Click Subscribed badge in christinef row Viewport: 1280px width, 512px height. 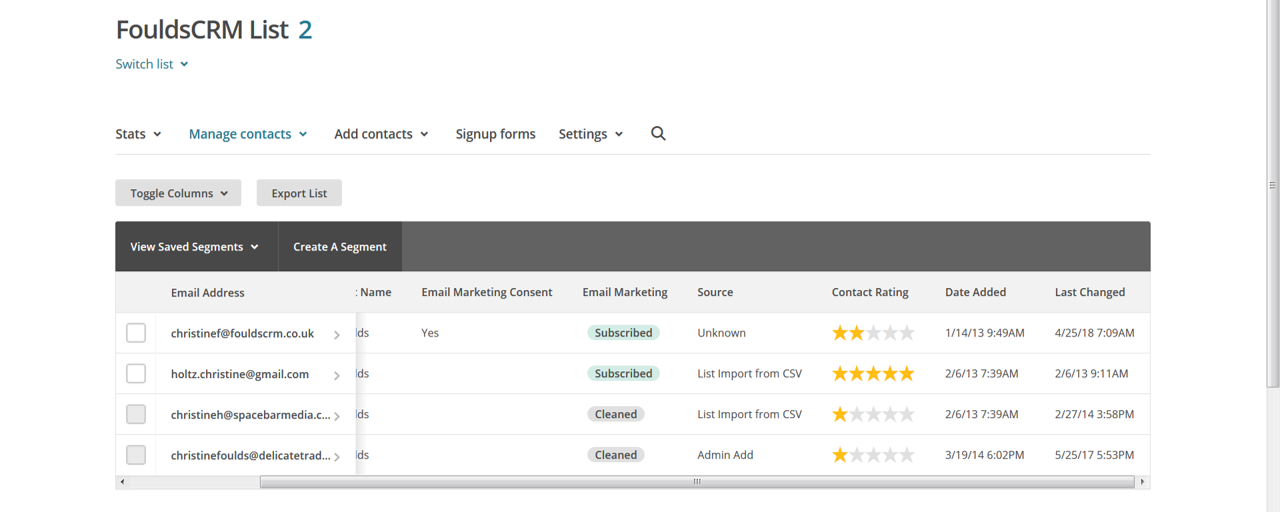623,333
